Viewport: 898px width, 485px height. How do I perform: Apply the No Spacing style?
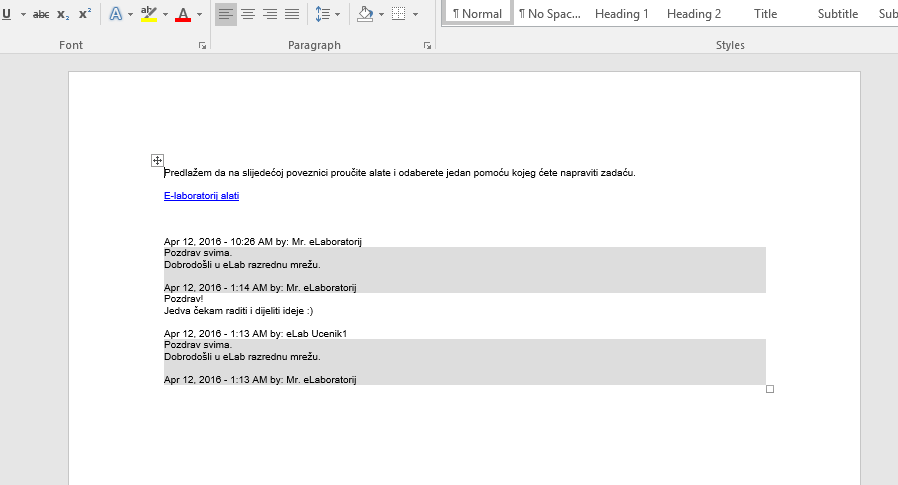(549, 14)
